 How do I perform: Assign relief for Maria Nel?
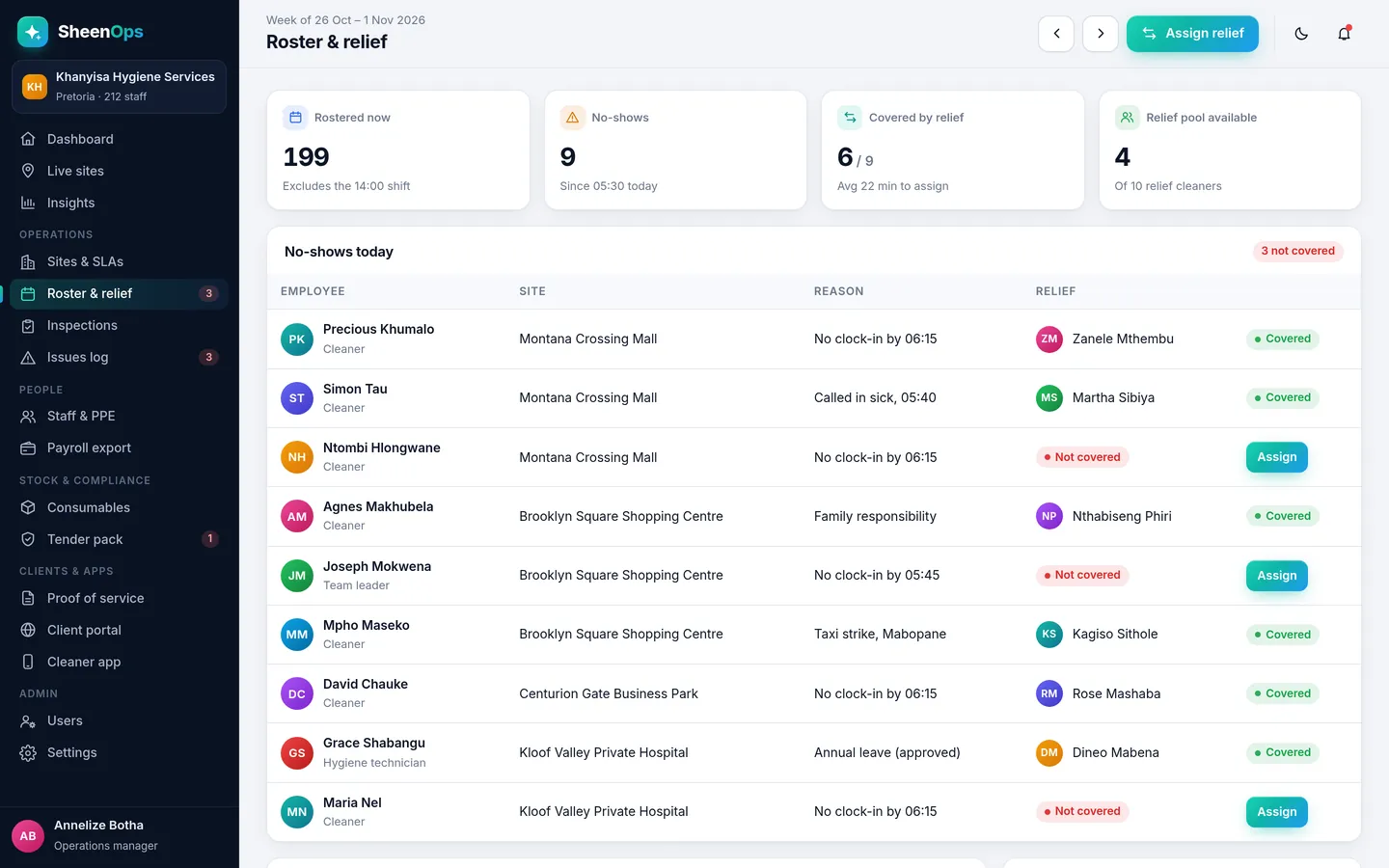click(1276, 812)
